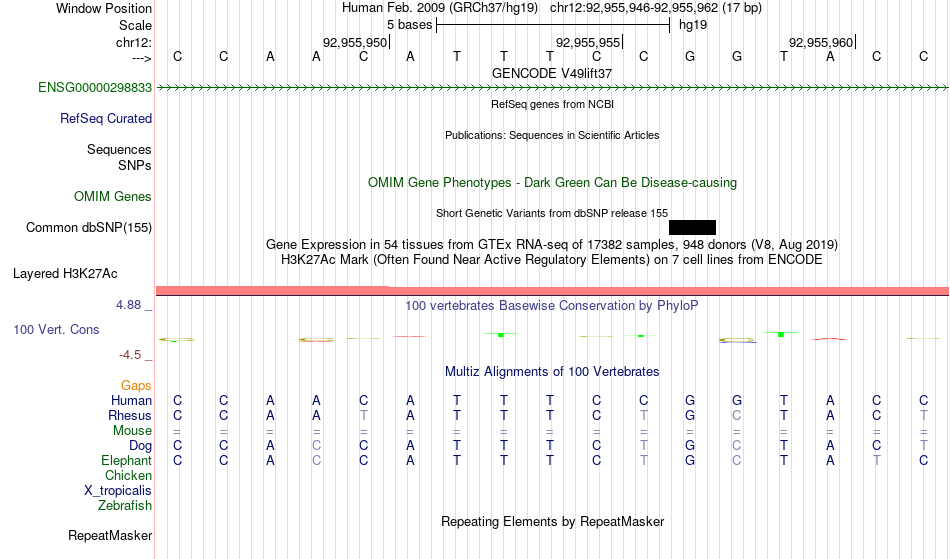
Task: Click the Sequences track label
Action: tap(119, 150)
